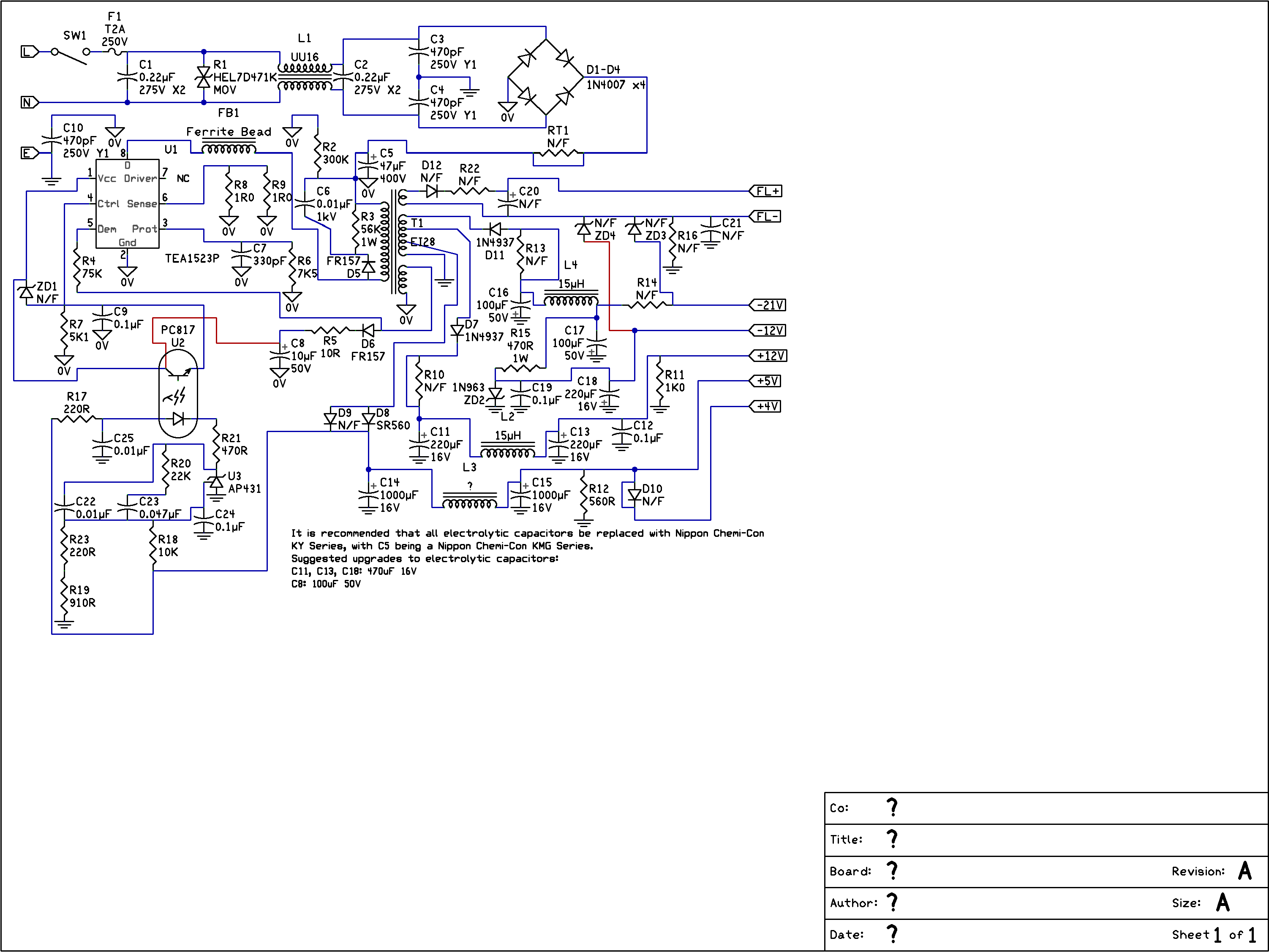Select the U1 TEA1523P IC block
1269x952 pixels.
coord(127,204)
